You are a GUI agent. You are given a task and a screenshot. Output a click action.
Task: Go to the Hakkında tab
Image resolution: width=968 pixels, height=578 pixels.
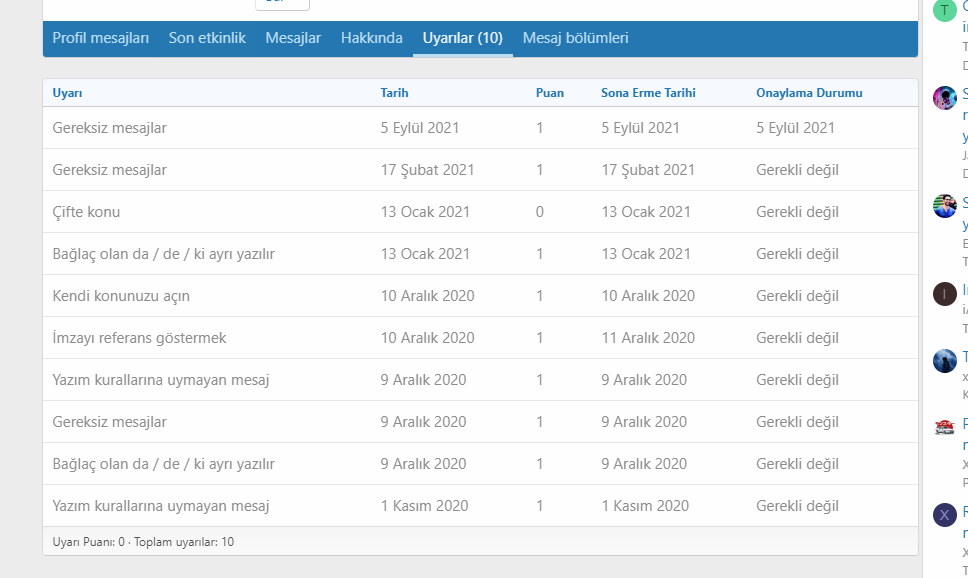tap(372, 38)
